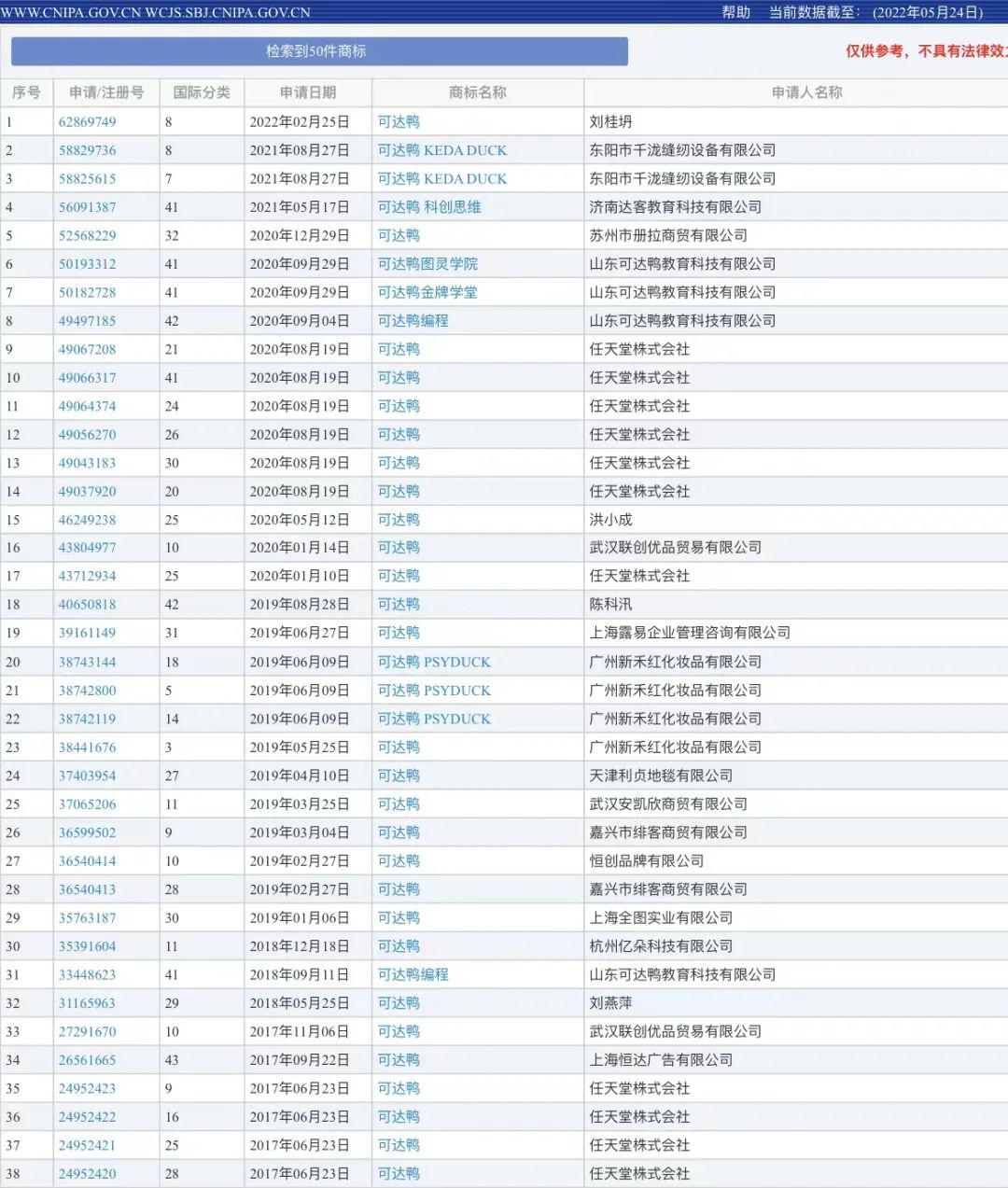Open trademark 可达鸭 KEDA DUCK in row 2
Image resolution: width=1008 pixels, height=1188 pixels.
[442, 150]
